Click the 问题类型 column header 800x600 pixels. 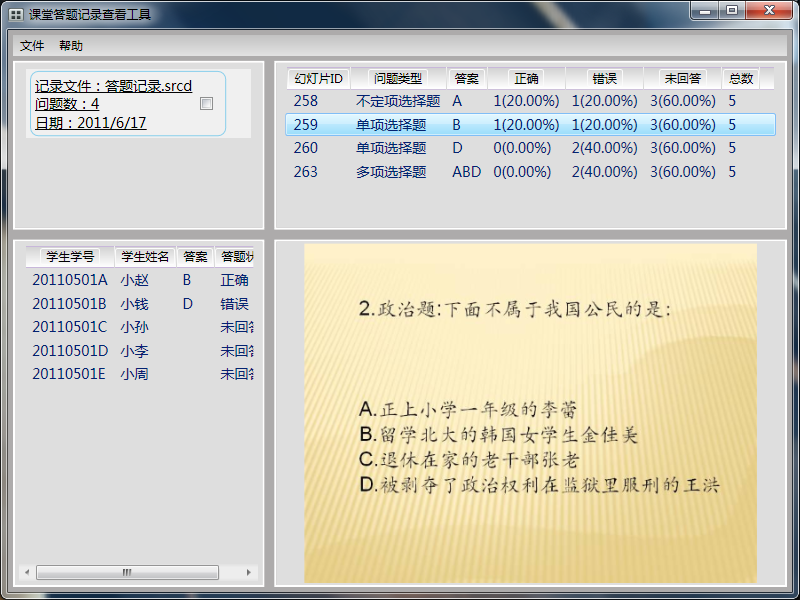click(398, 78)
